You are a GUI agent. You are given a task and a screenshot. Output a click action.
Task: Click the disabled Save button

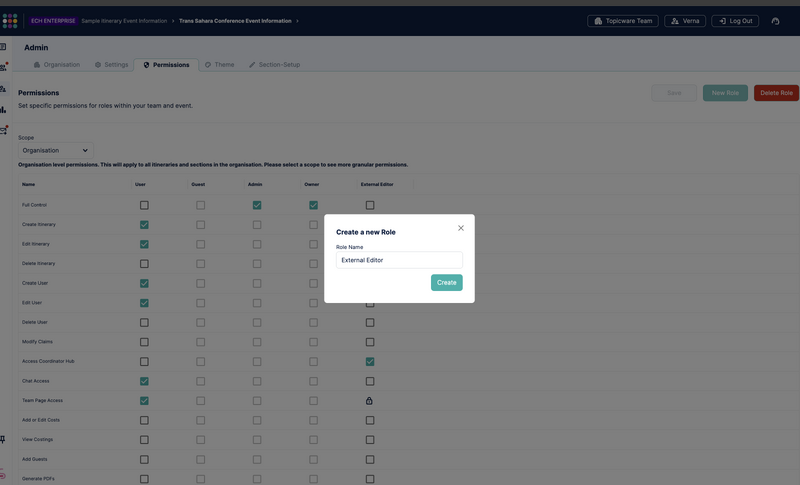(674, 93)
